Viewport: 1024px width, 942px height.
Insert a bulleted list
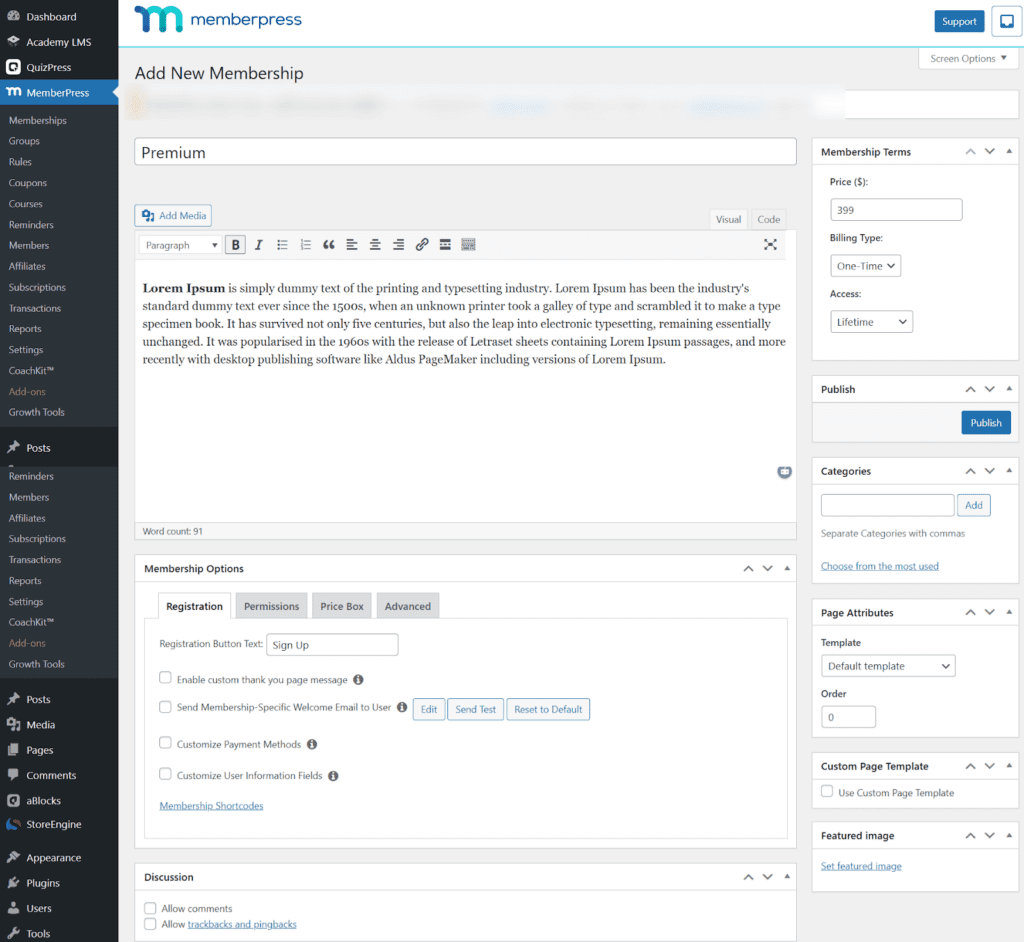[282, 244]
